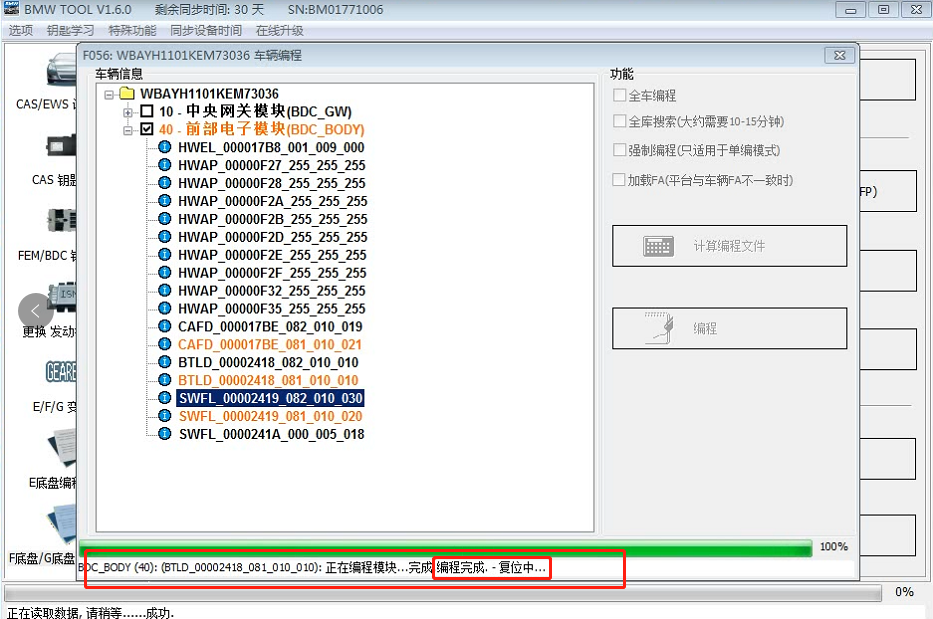Select the 40 - 前部电子模块(BDC_BODY) label
Image resolution: width=933 pixels, height=619 pixels.
pos(262,129)
